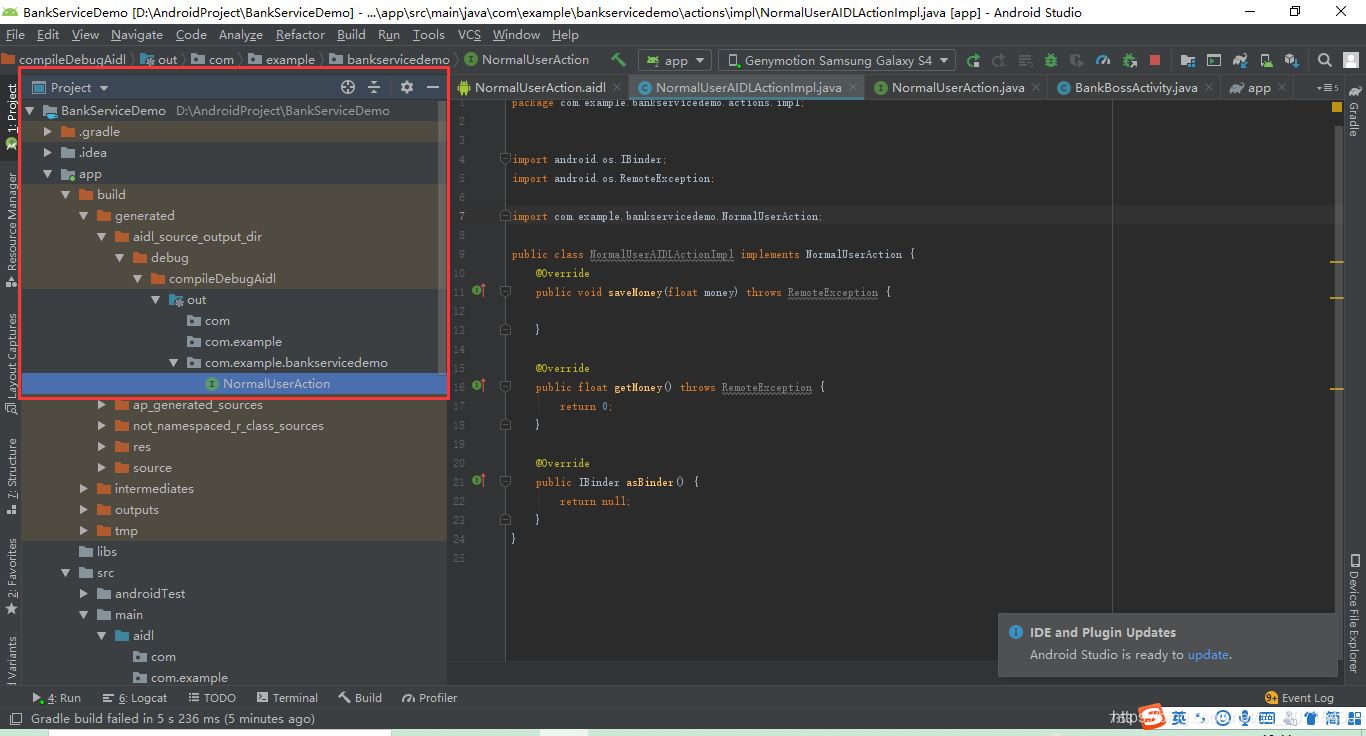Viewport: 1366px width, 736px height.
Task: Click bankservicedemo in the breadcrumb bar
Action: [398, 60]
